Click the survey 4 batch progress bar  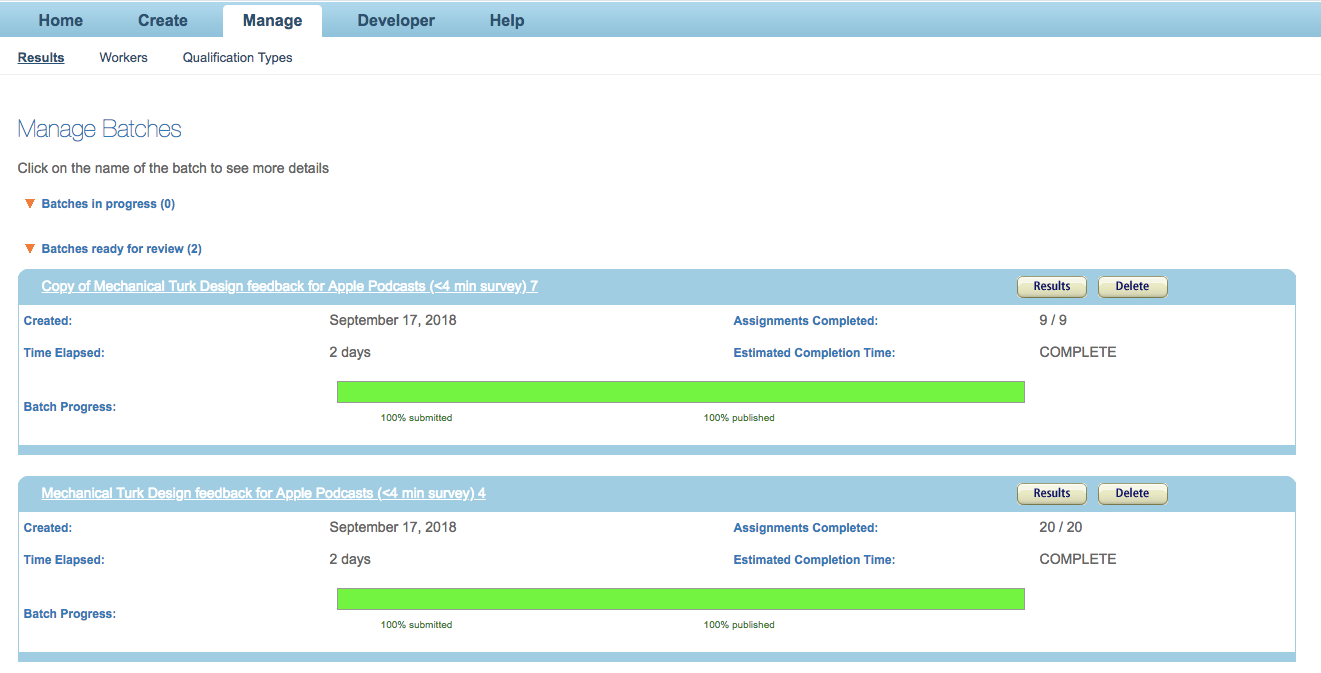tap(680, 598)
